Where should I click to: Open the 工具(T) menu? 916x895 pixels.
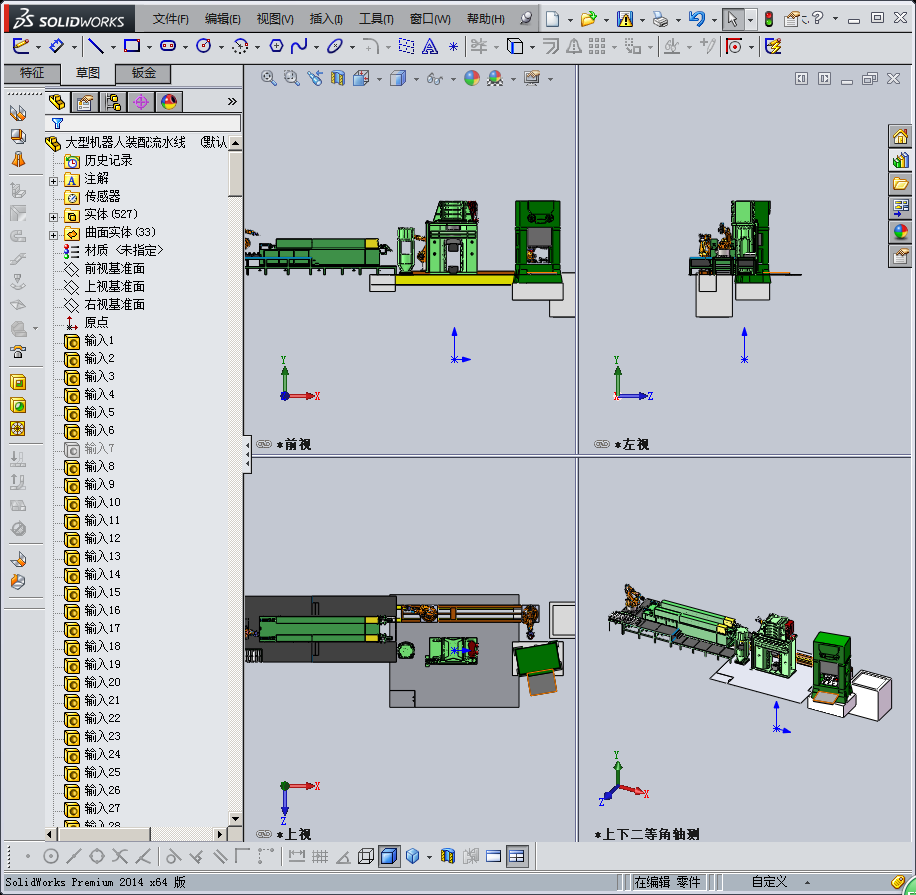[376, 19]
